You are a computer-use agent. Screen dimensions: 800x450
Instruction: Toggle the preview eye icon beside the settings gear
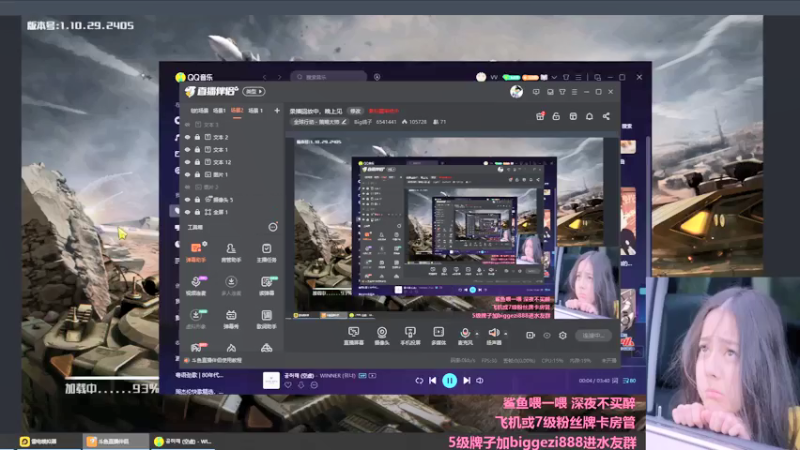pyautogui.click(x=546, y=335)
